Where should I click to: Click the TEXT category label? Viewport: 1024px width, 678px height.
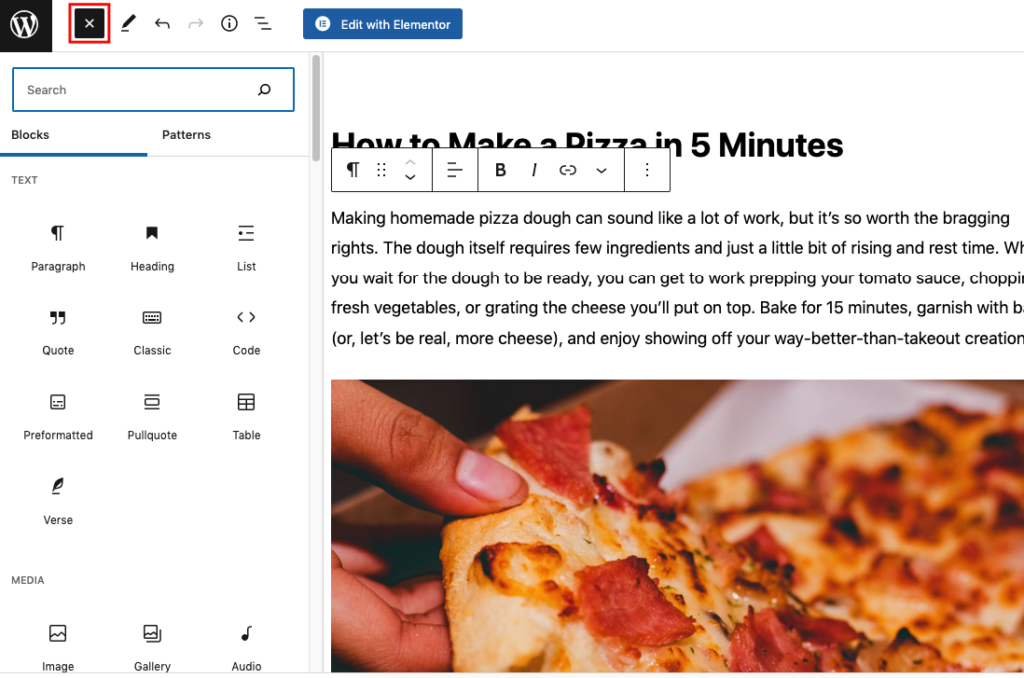(x=24, y=180)
